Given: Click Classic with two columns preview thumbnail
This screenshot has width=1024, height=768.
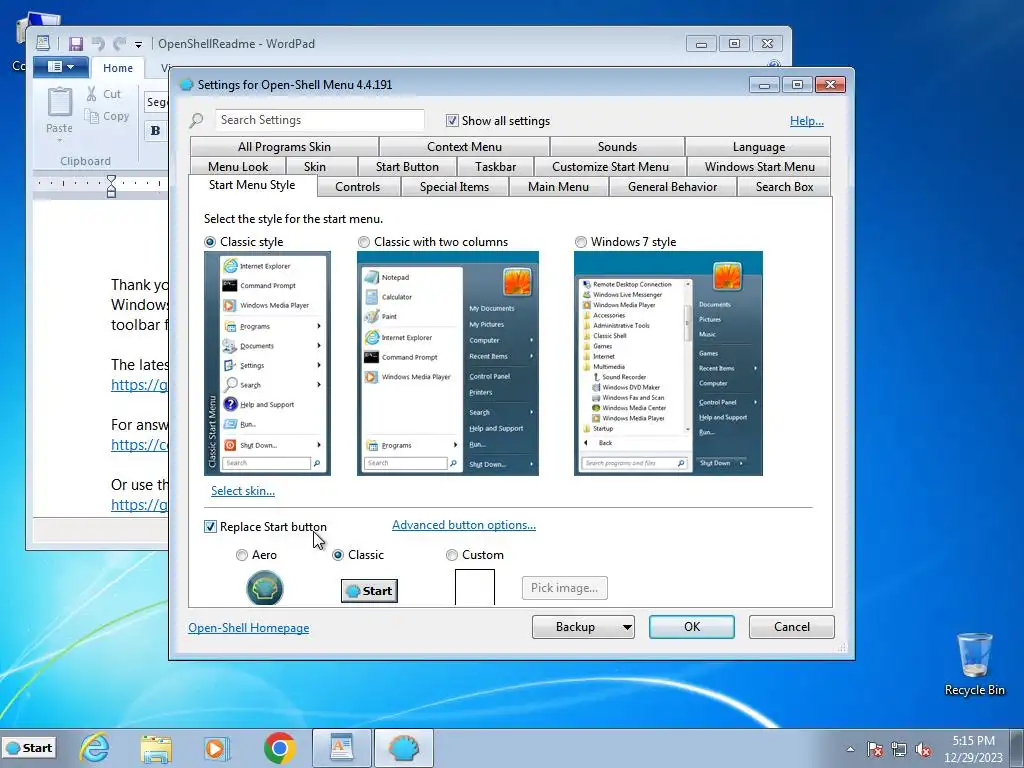Looking at the screenshot, I should (x=448, y=364).
